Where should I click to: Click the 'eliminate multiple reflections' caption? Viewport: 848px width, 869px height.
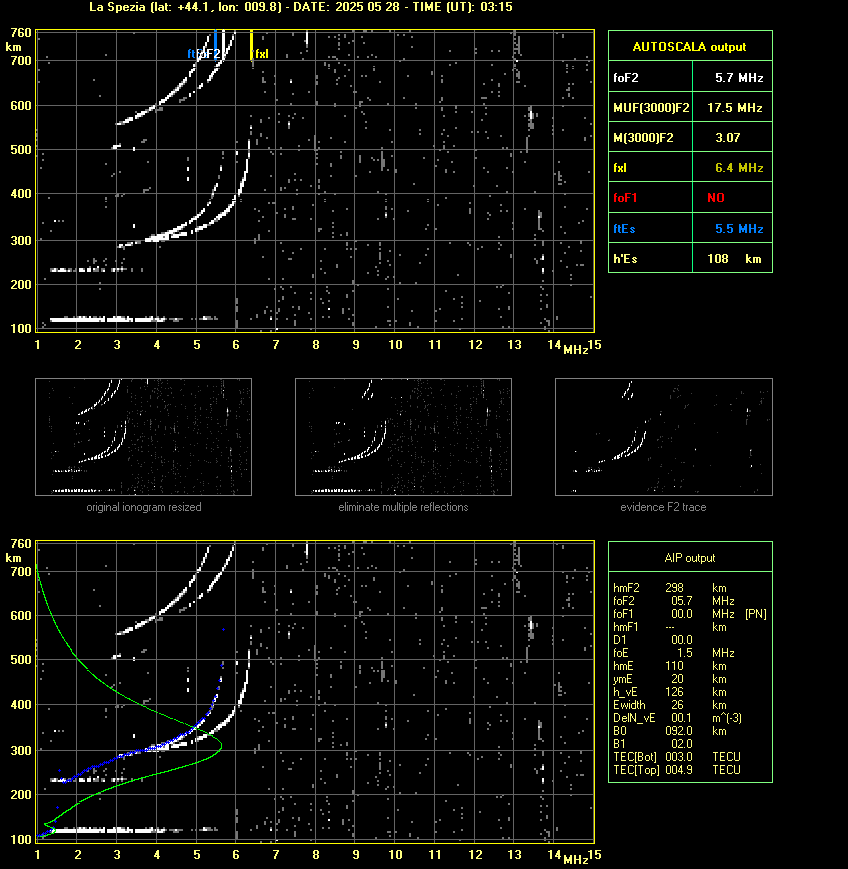403,507
